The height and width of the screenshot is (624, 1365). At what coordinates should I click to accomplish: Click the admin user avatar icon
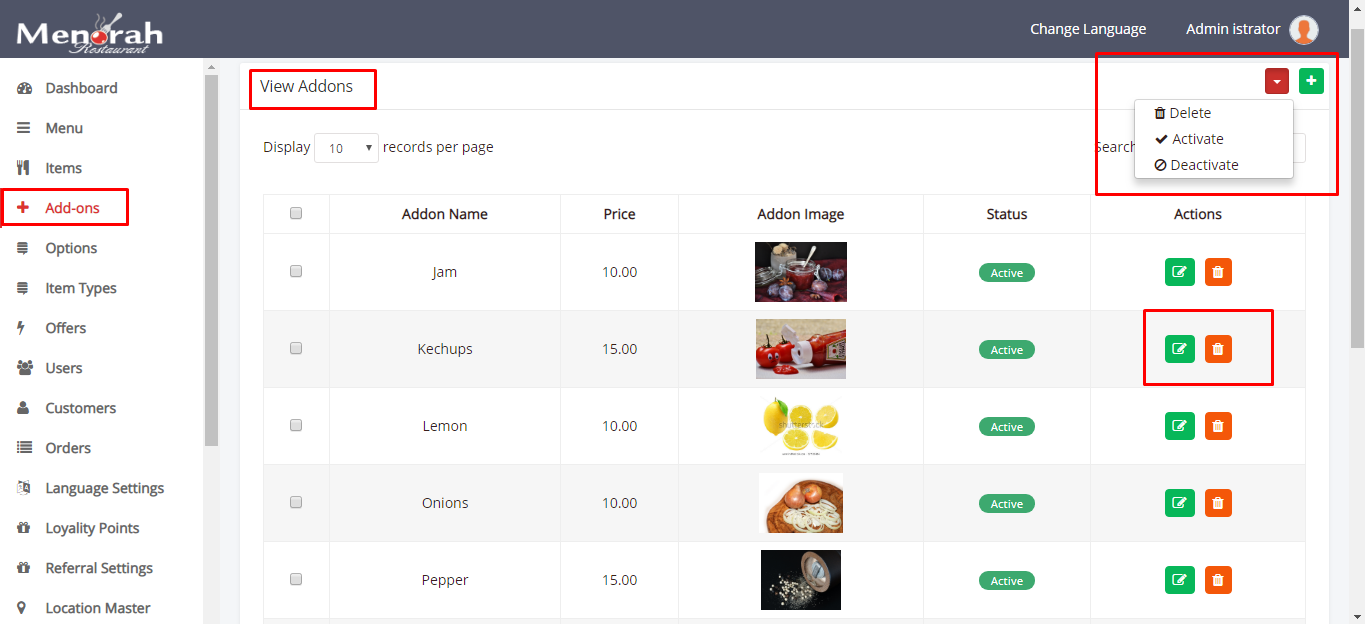[x=1303, y=30]
